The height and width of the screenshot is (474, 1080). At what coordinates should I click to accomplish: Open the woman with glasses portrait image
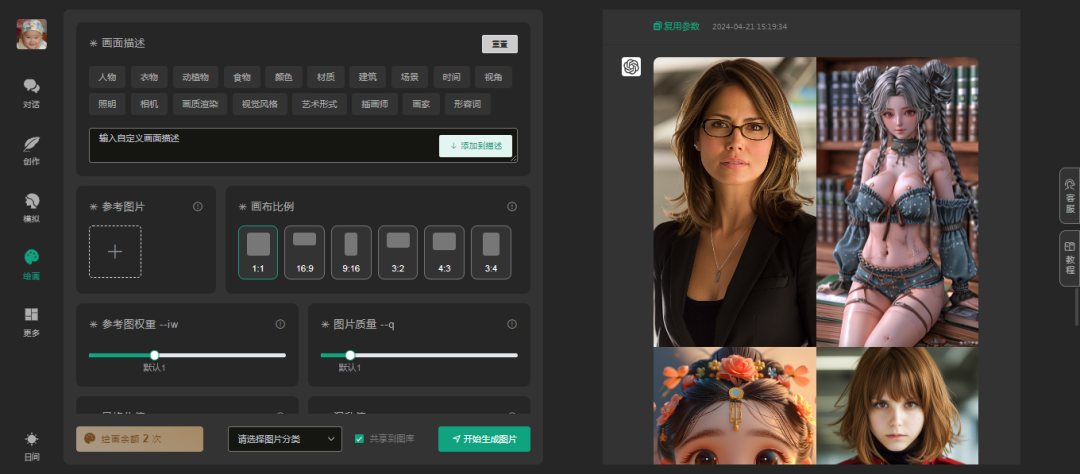point(735,202)
